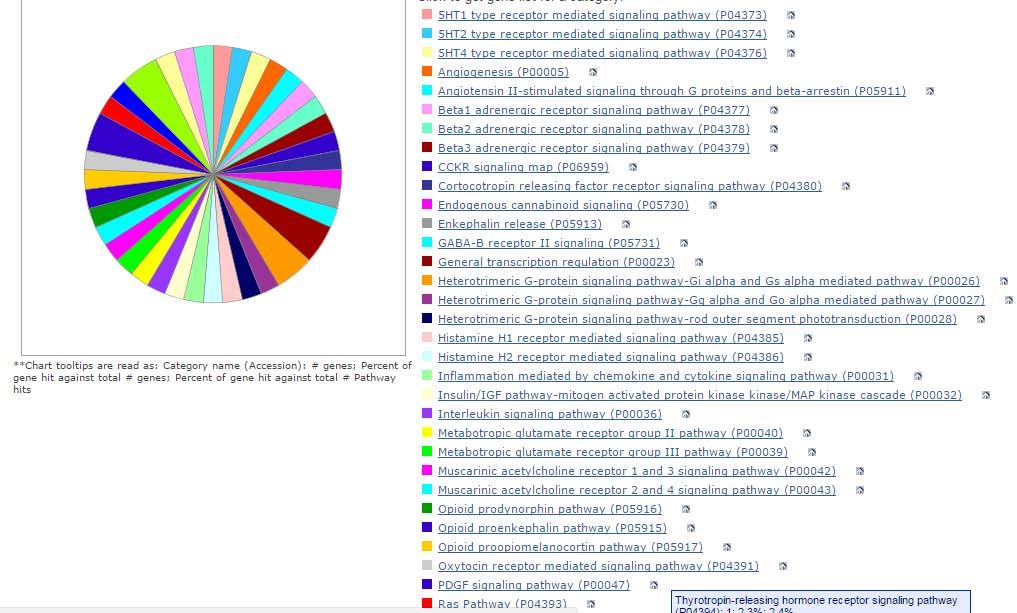Click the icon beside Metabotropic glutamate receptor group III
This screenshot has width=1017, height=613.
coord(812,452)
